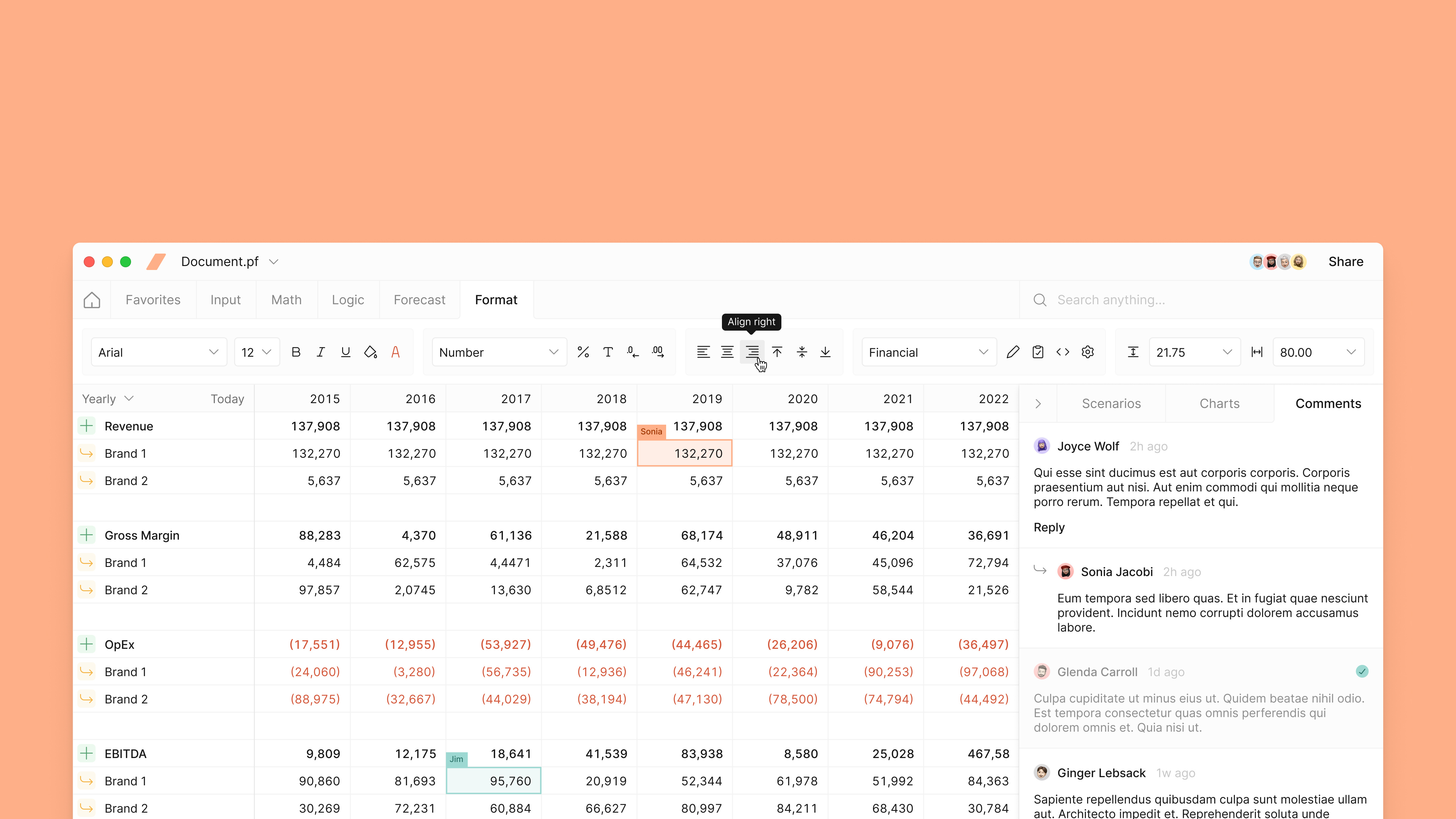Image resolution: width=1456 pixels, height=819 pixels.
Task: Select align left icon
Action: click(703, 352)
